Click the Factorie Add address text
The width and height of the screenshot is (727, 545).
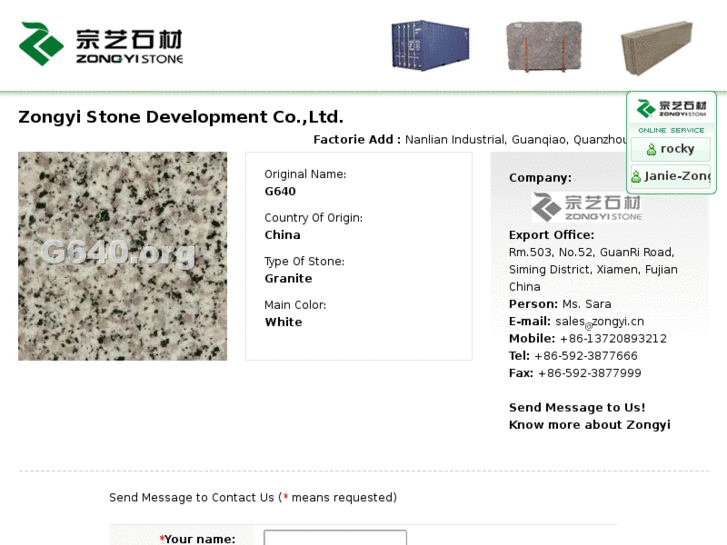pos(469,140)
